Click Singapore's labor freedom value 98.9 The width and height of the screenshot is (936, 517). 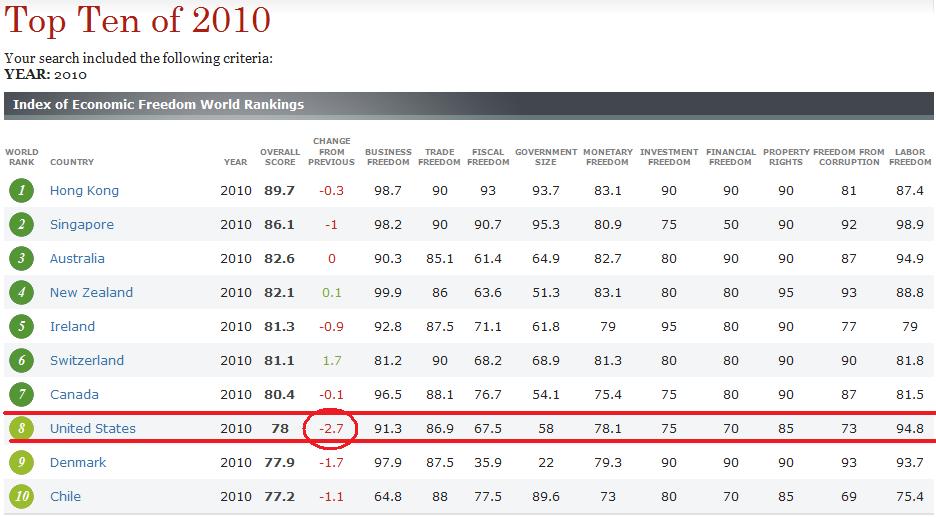[x=910, y=224]
